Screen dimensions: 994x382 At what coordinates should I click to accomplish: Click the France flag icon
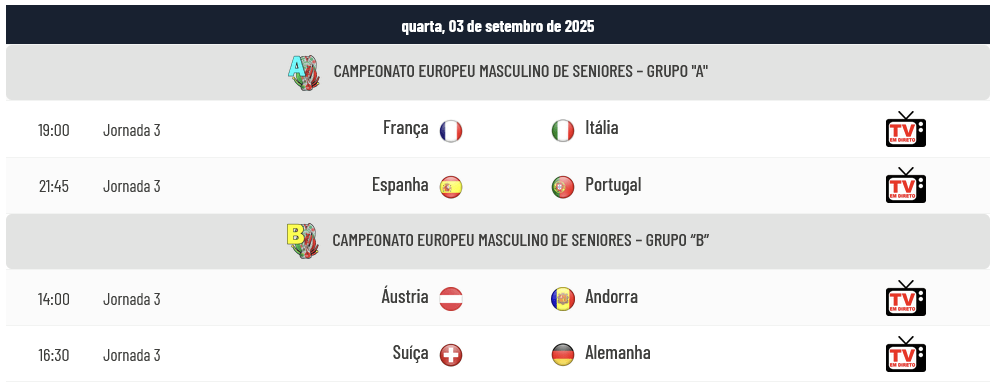pos(451,131)
